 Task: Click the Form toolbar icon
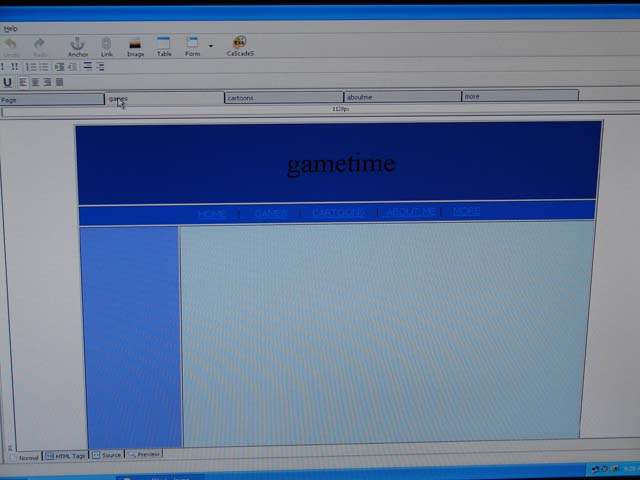[x=193, y=45]
